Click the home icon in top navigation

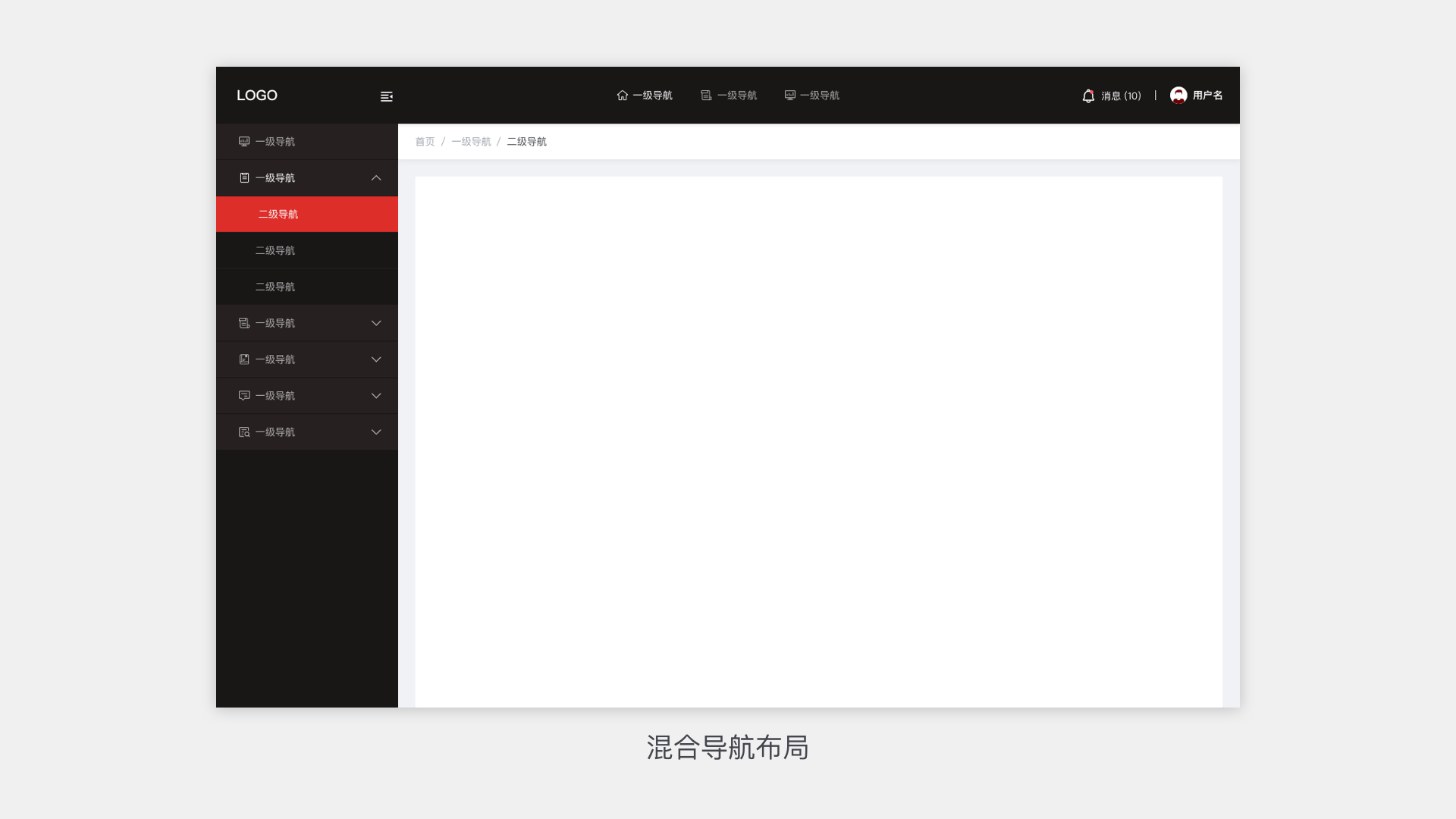tap(623, 96)
